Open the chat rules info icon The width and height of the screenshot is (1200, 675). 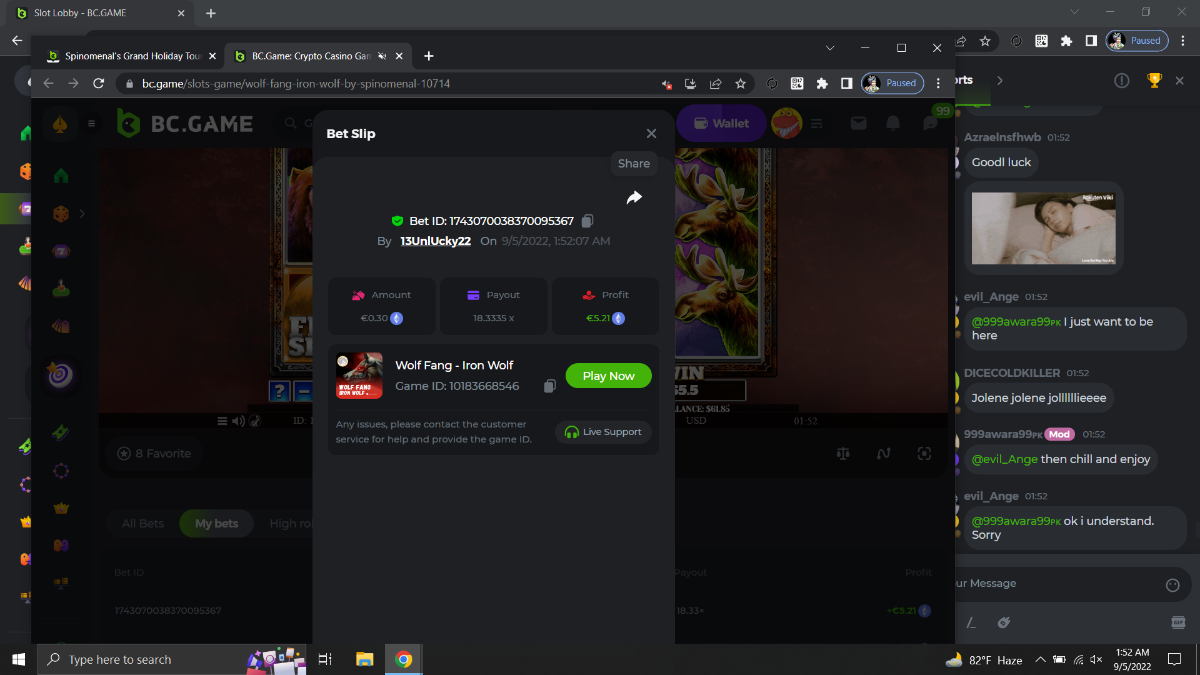[x=1122, y=80]
